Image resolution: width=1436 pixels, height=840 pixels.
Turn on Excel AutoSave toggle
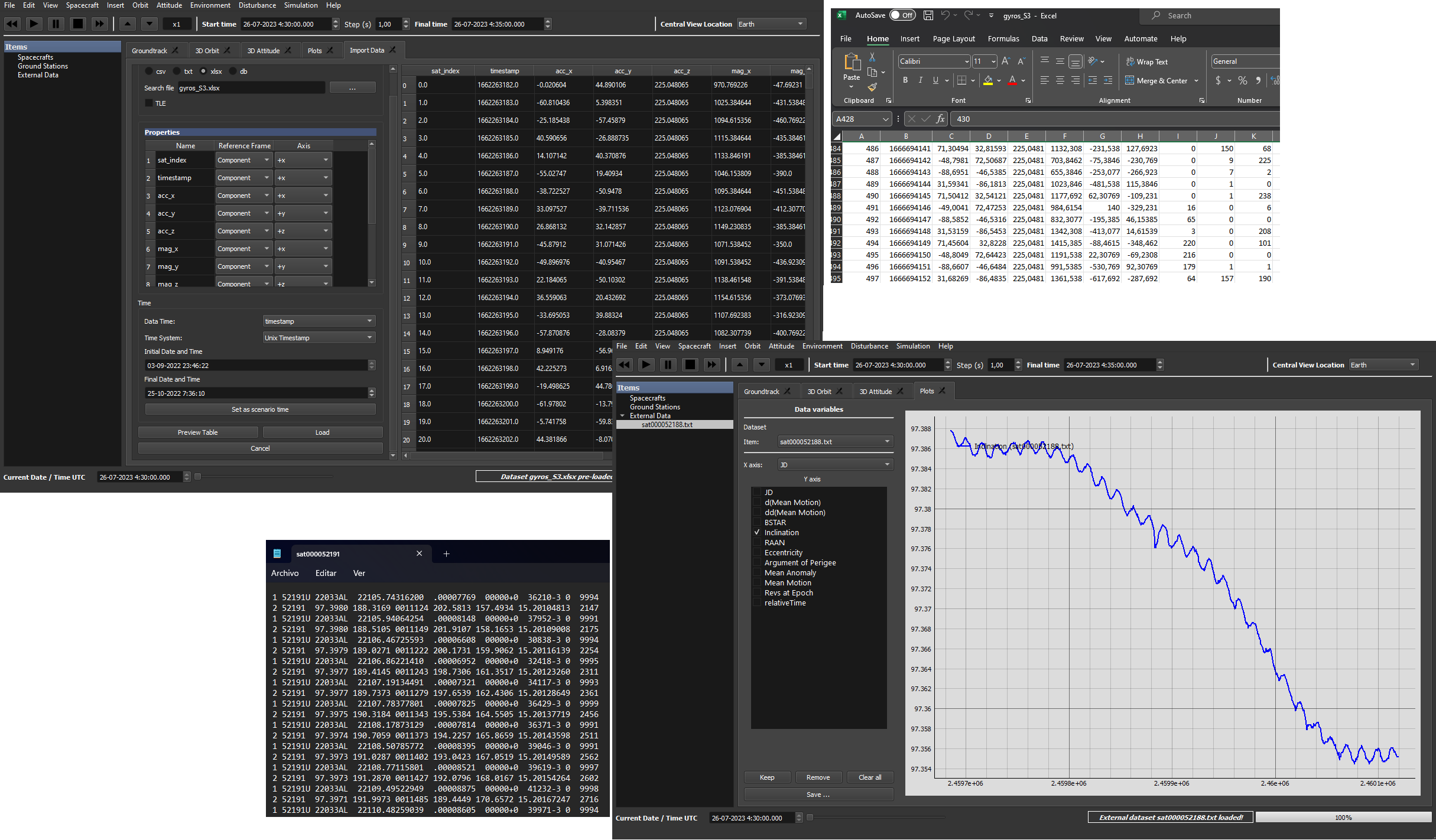tap(902, 15)
